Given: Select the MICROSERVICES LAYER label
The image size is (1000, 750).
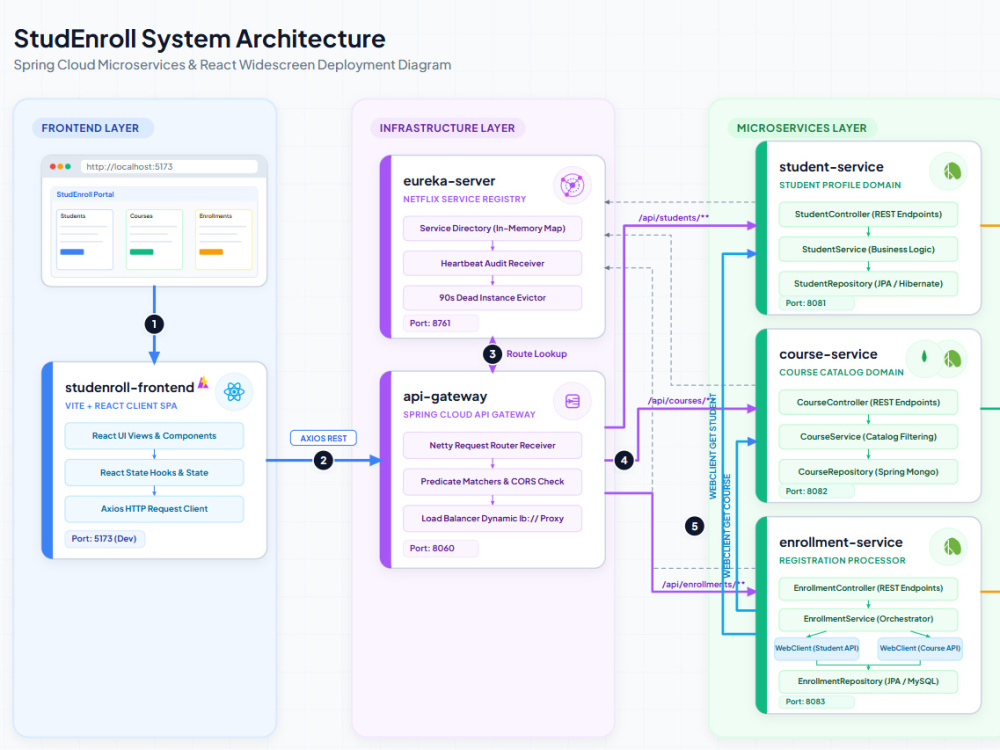Looking at the screenshot, I should [x=802, y=128].
